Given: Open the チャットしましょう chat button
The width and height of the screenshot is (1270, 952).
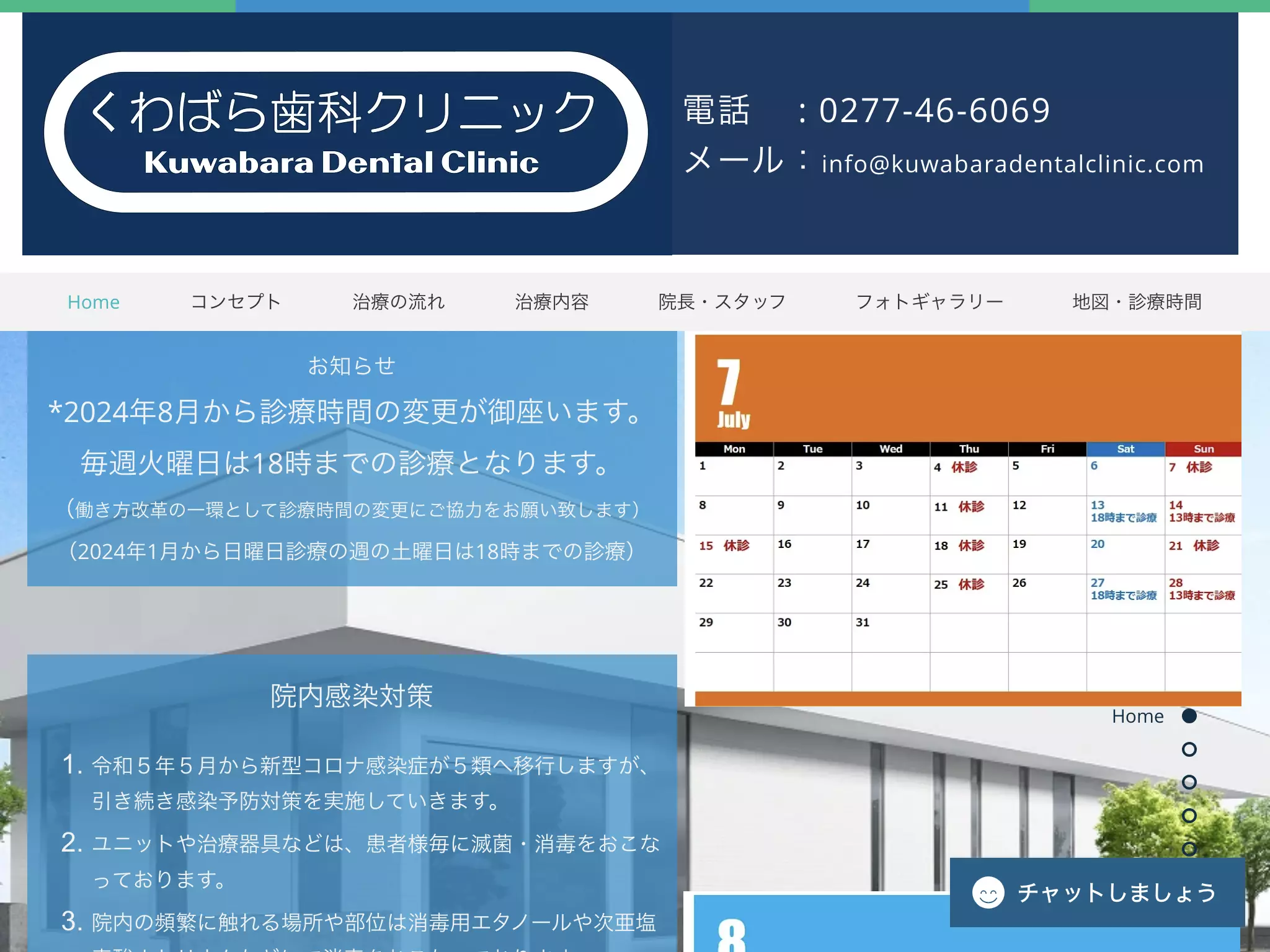Looking at the screenshot, I should 1098,892.
